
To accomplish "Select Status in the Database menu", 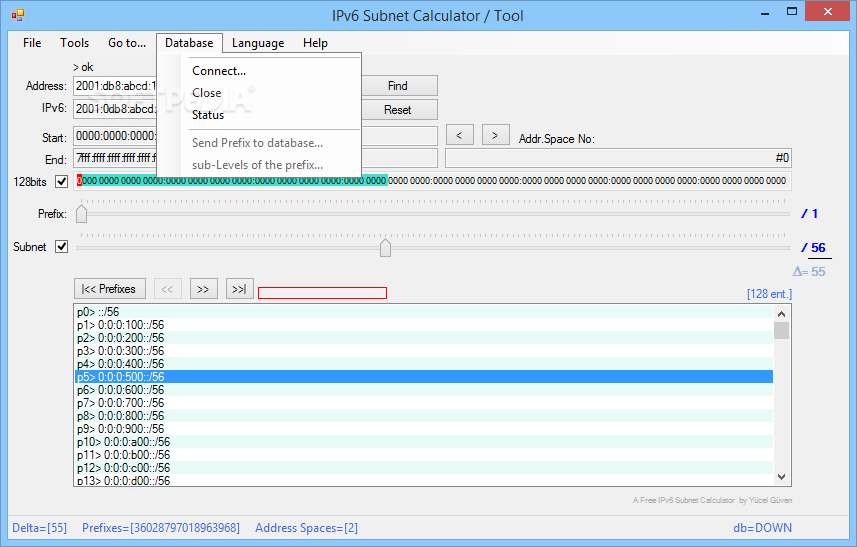I will pos(208,115).
